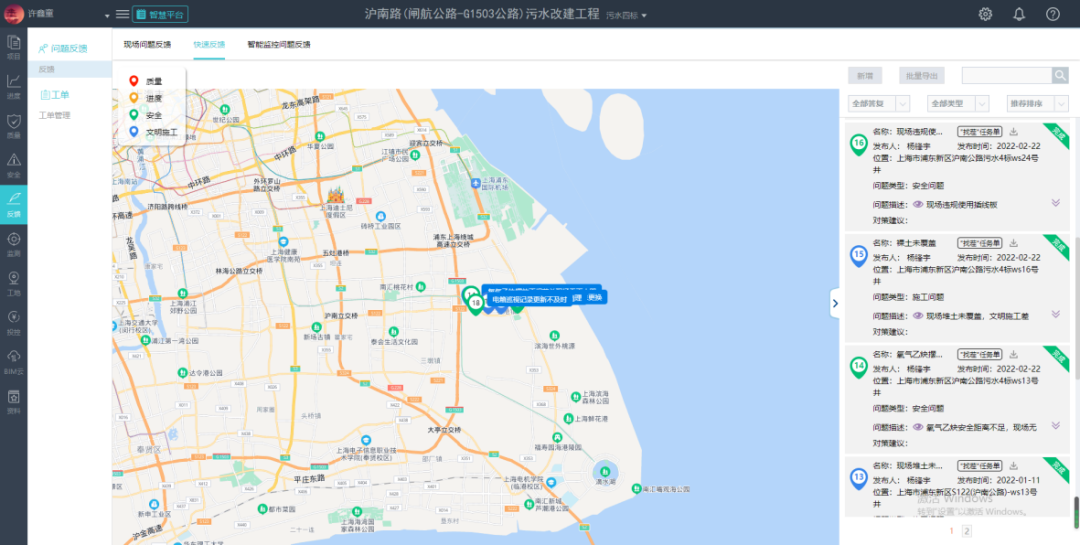Click green location pin numbered 16
The height and width of the screenshot is (545, 1080).
858,145
